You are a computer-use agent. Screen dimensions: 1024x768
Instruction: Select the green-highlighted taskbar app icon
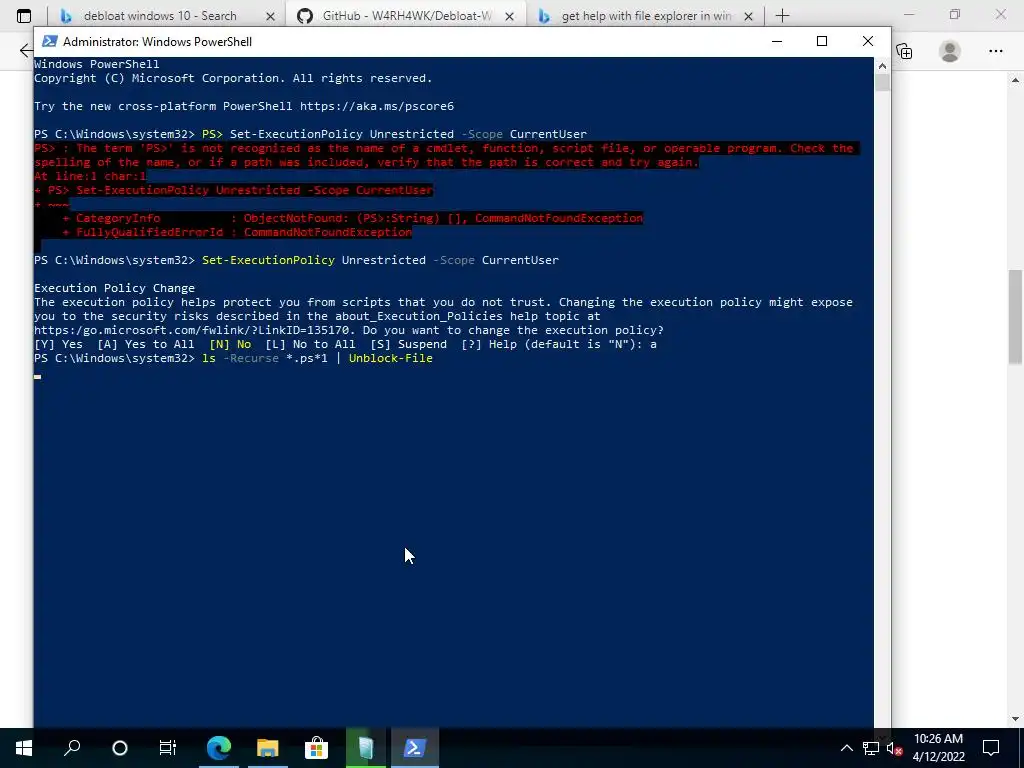[366, 748]
